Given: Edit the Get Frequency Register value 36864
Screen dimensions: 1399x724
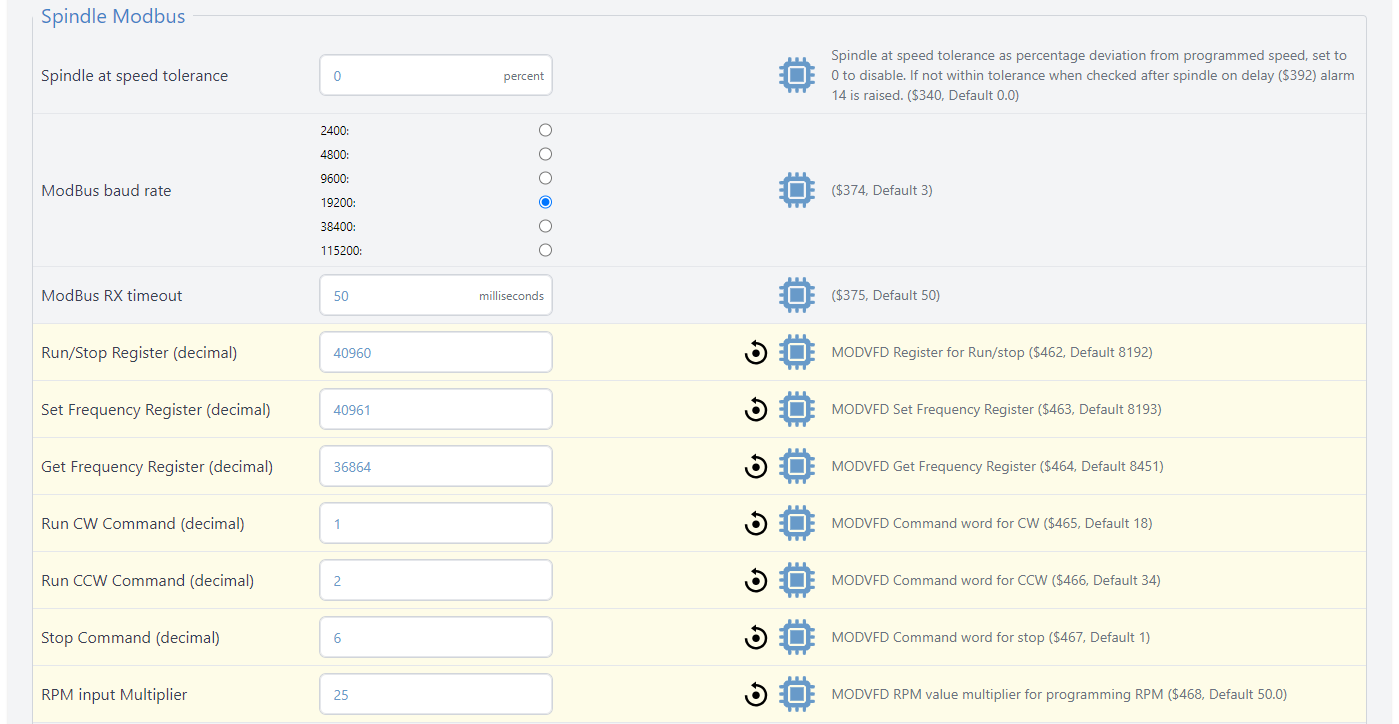Looking at the screenshot, I should tap(436, 466).
